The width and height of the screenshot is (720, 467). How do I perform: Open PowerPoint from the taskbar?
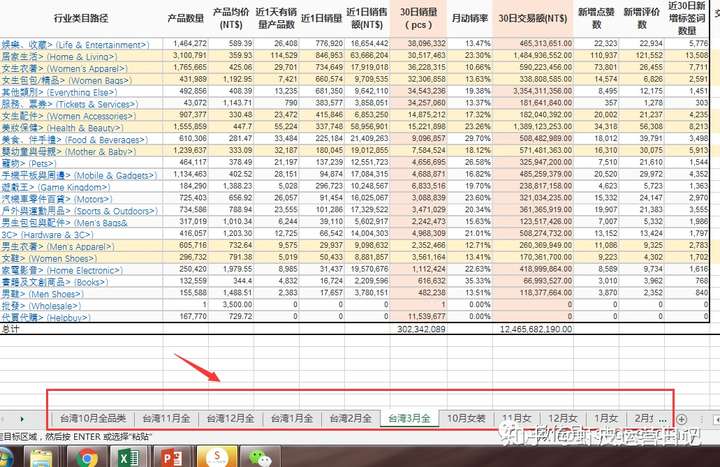point(173,457)
